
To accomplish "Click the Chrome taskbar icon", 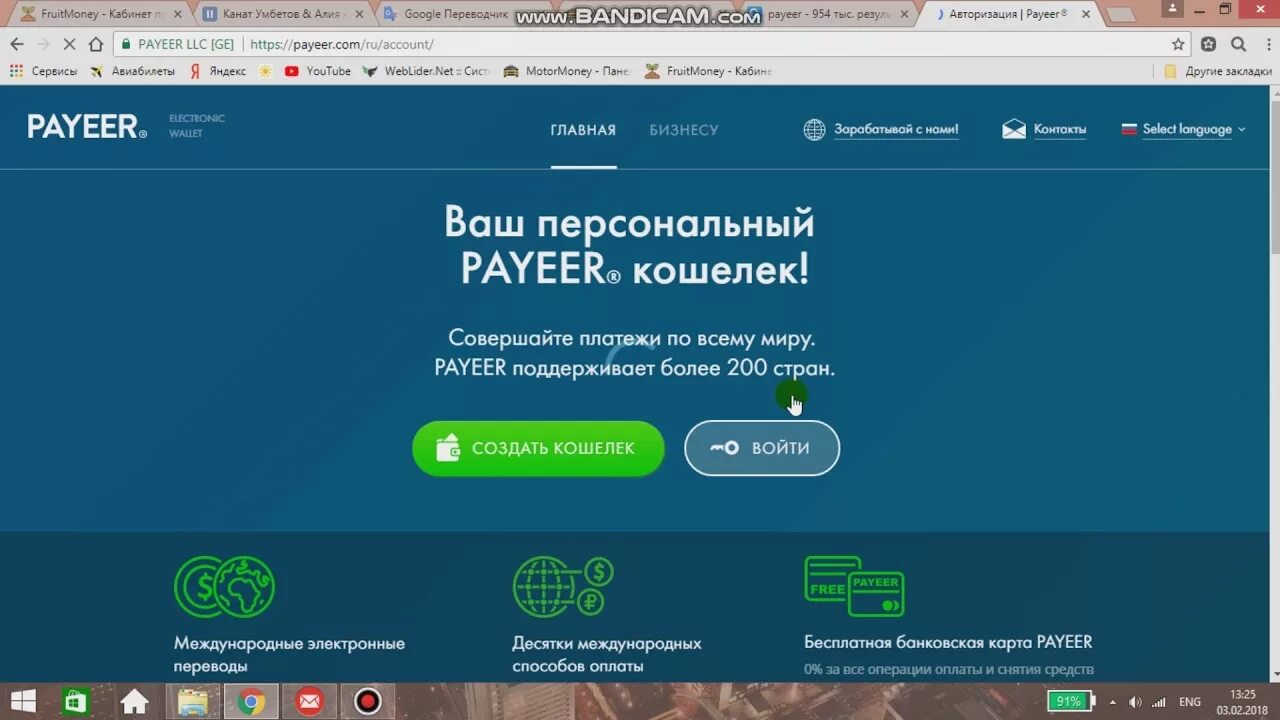I will [251, 702].
